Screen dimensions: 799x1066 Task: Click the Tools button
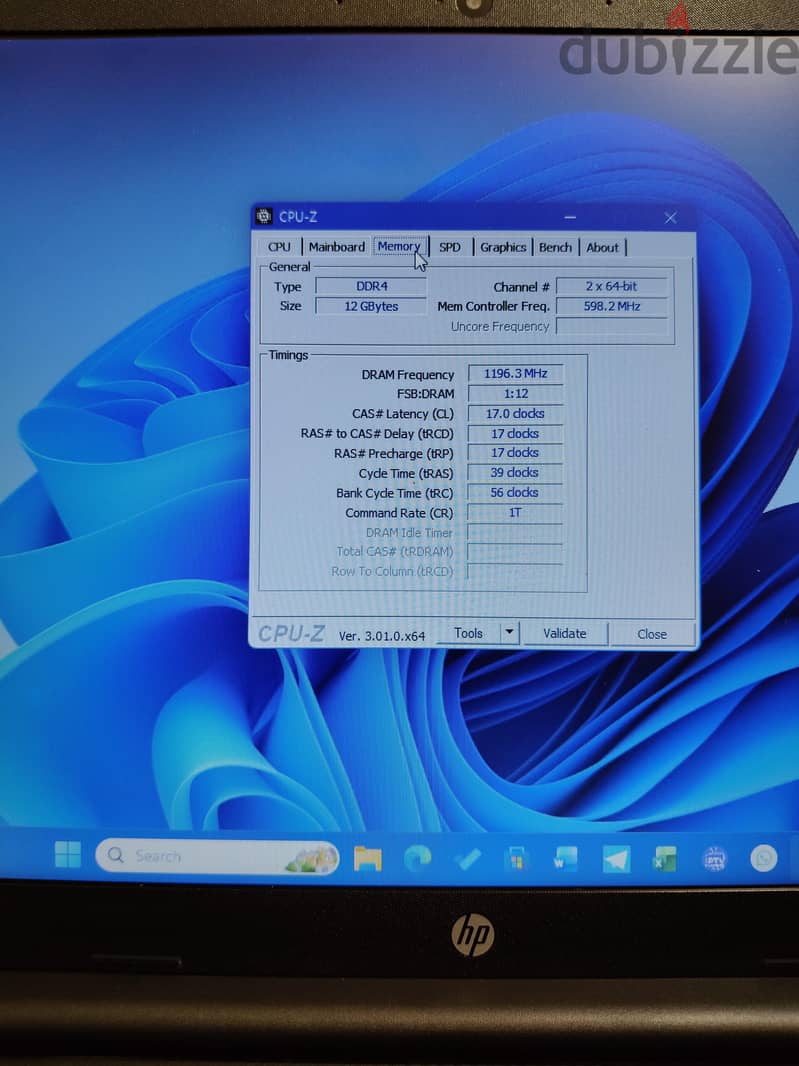click(468, 633)
